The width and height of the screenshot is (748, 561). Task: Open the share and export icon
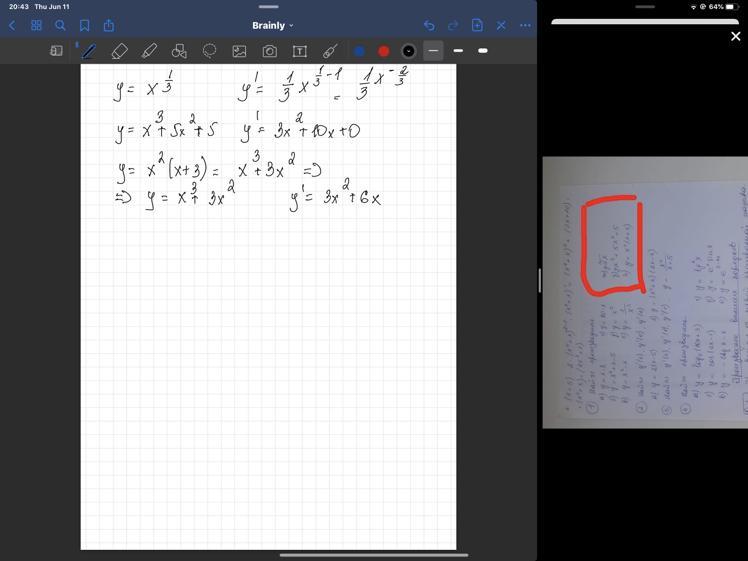pyautogui.click(x=109, y=25)
